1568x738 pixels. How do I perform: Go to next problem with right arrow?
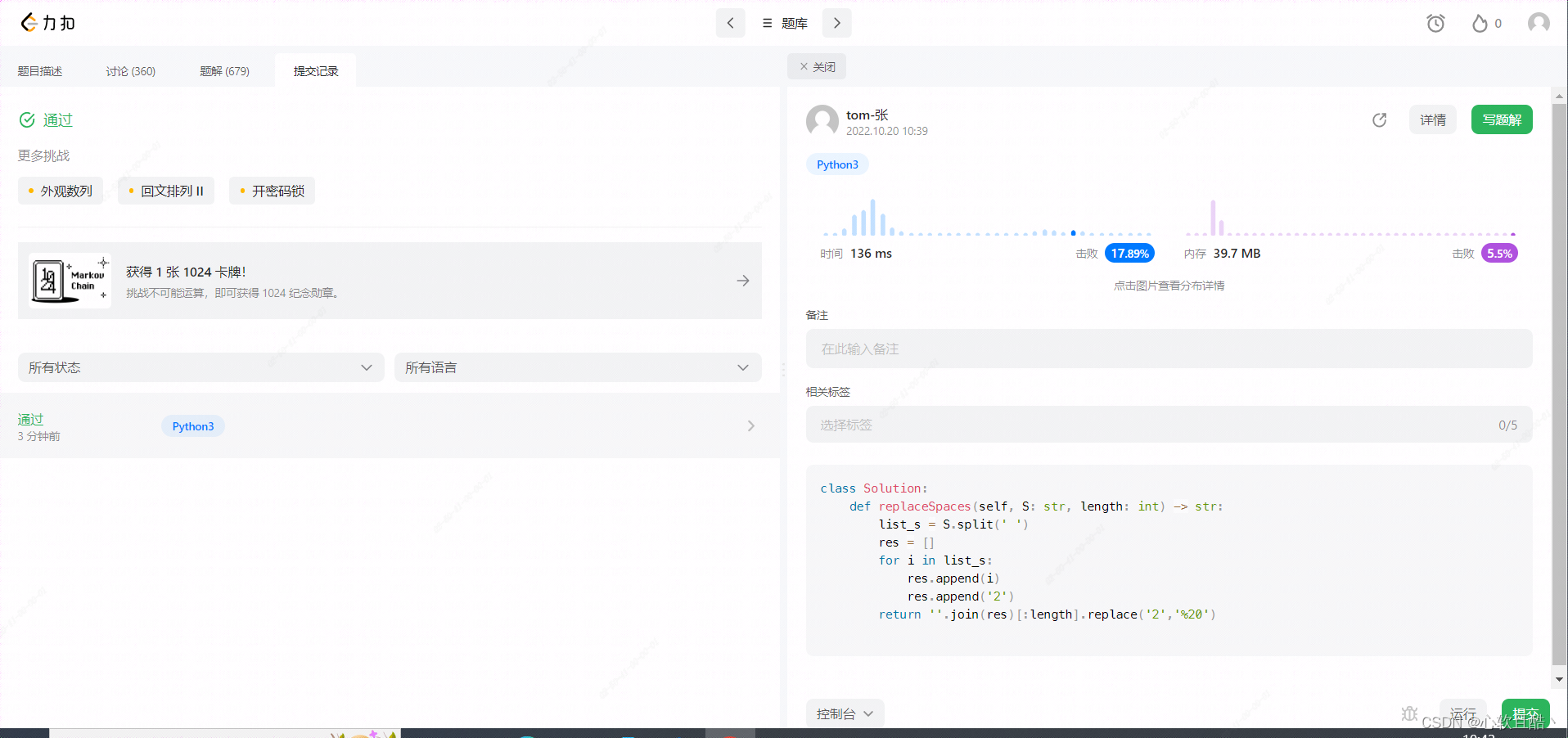coord(836,23)
